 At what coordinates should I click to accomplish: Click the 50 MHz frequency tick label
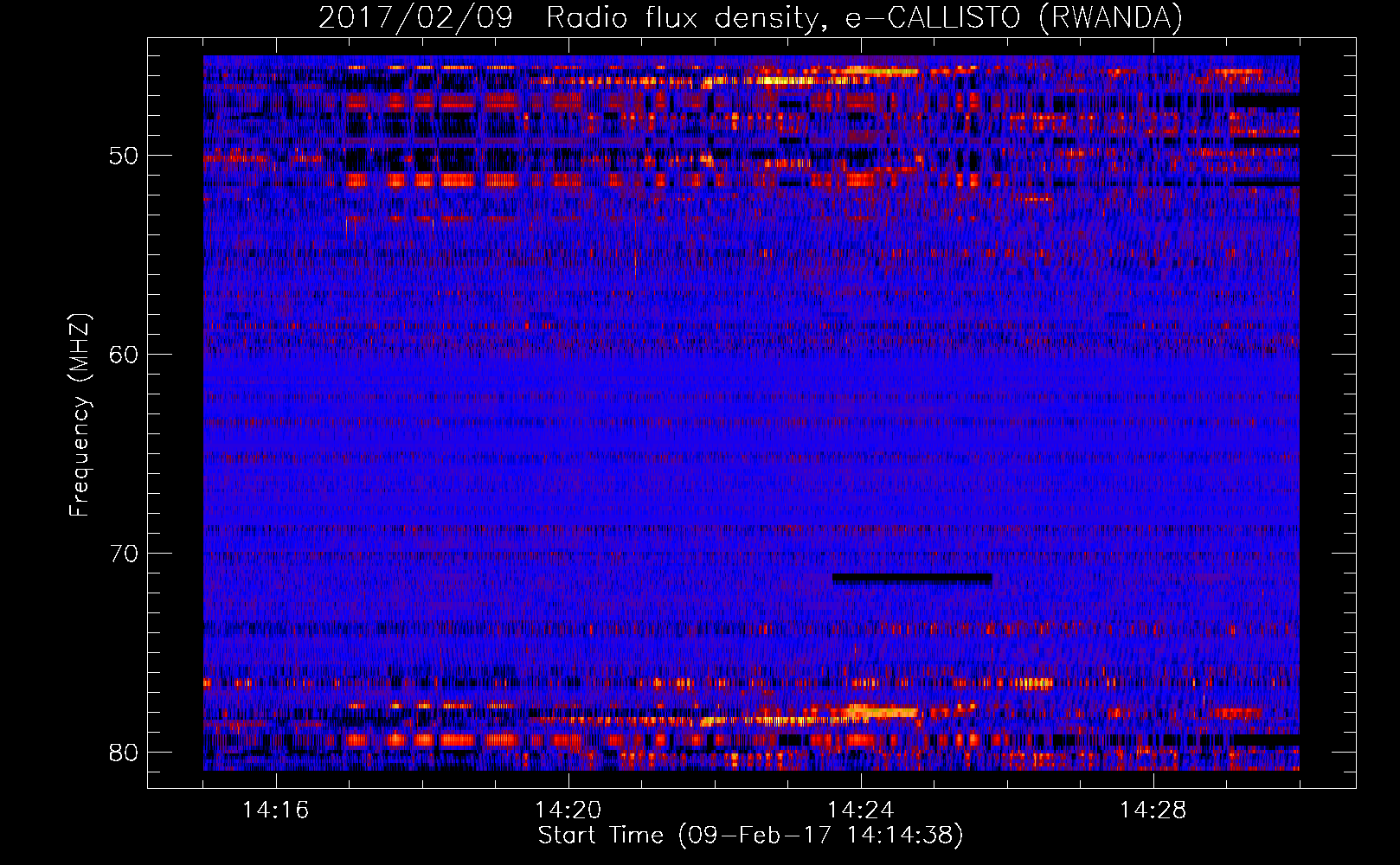point(124,156)
